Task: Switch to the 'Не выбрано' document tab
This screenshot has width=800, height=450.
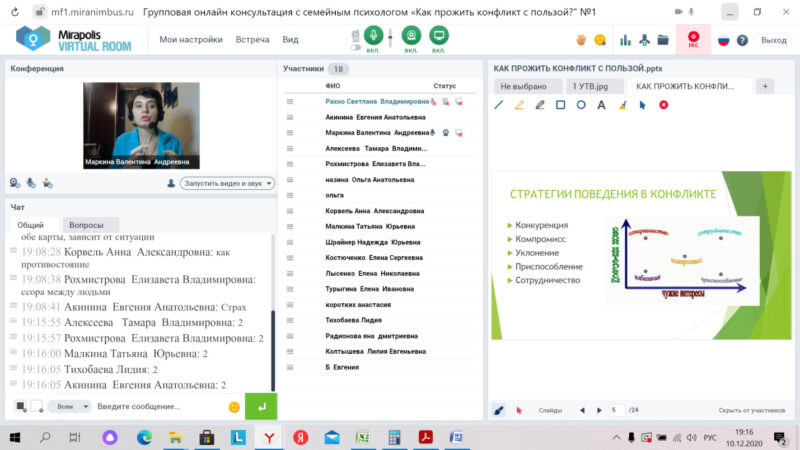Action: click(528, 86)
